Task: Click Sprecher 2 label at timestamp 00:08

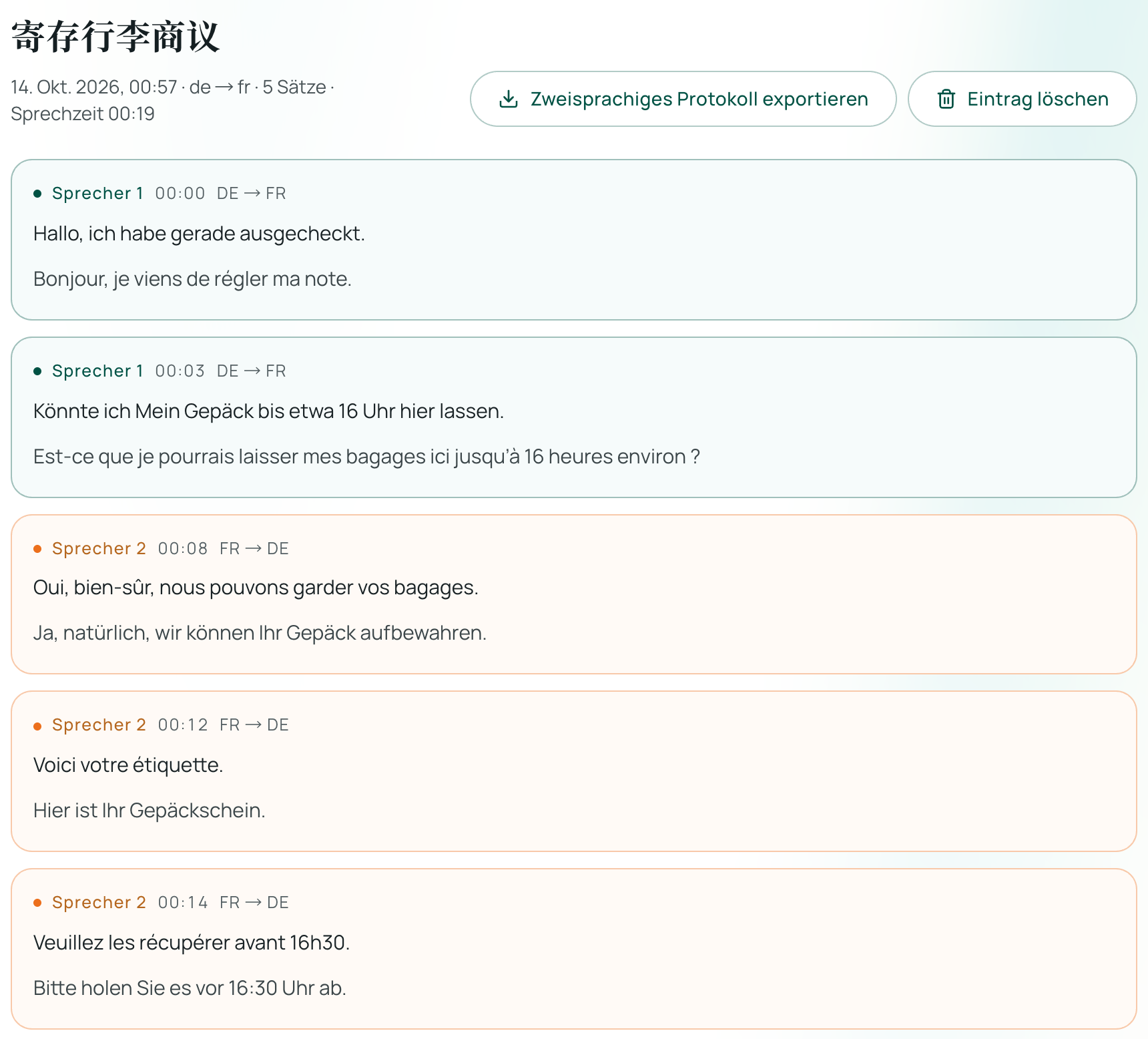Action: point(99,549)
